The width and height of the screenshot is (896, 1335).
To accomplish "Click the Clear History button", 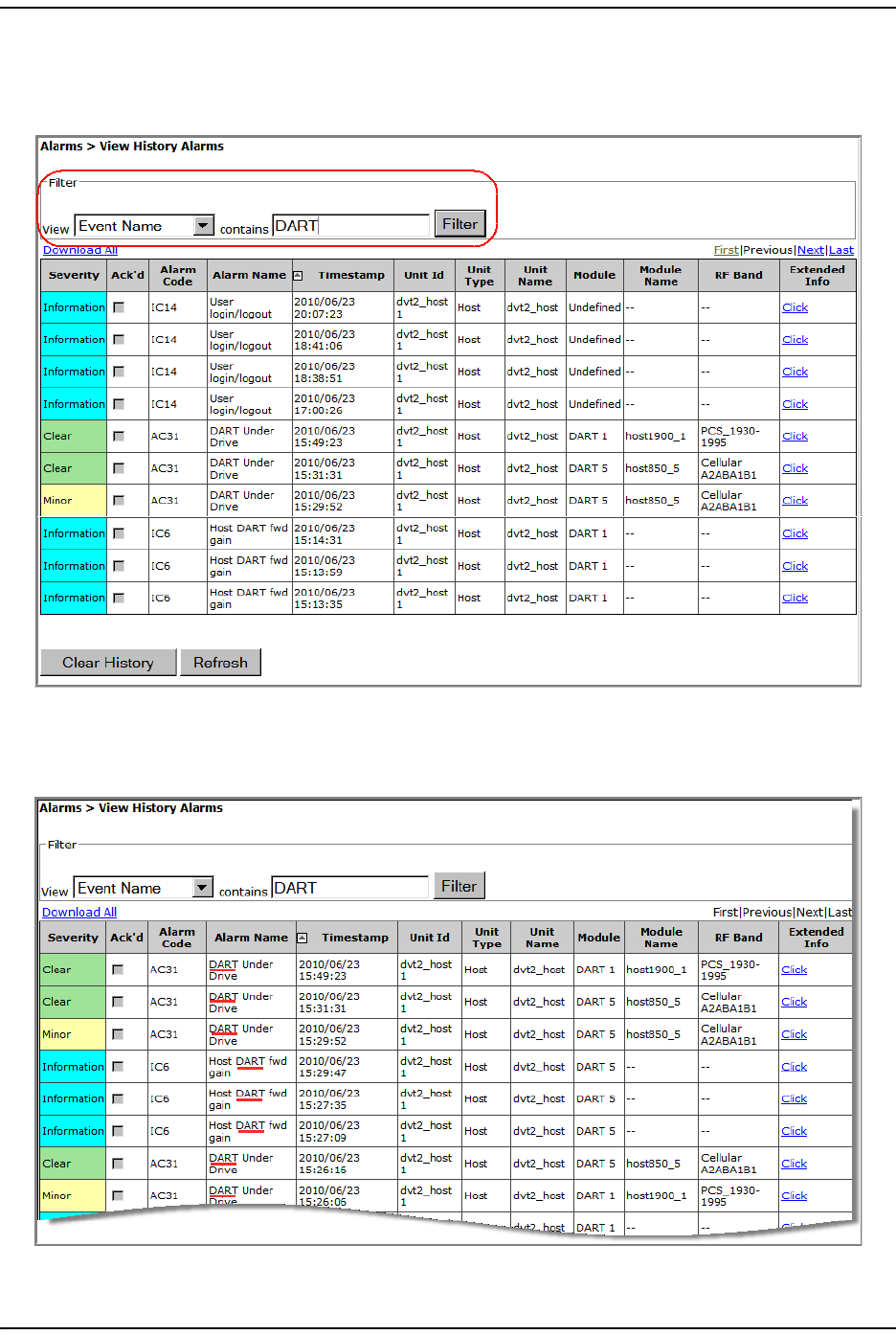I will pyautogui.click(x=108, y=663).
